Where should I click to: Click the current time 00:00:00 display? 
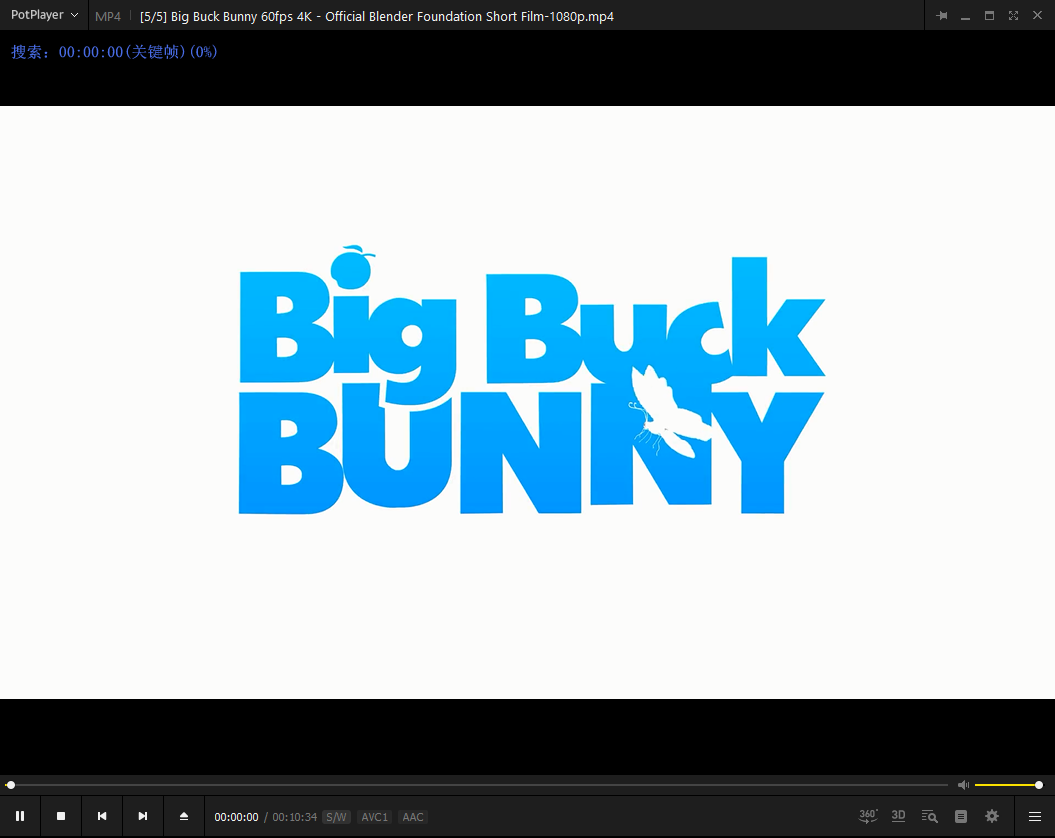(x=236, y=817)
